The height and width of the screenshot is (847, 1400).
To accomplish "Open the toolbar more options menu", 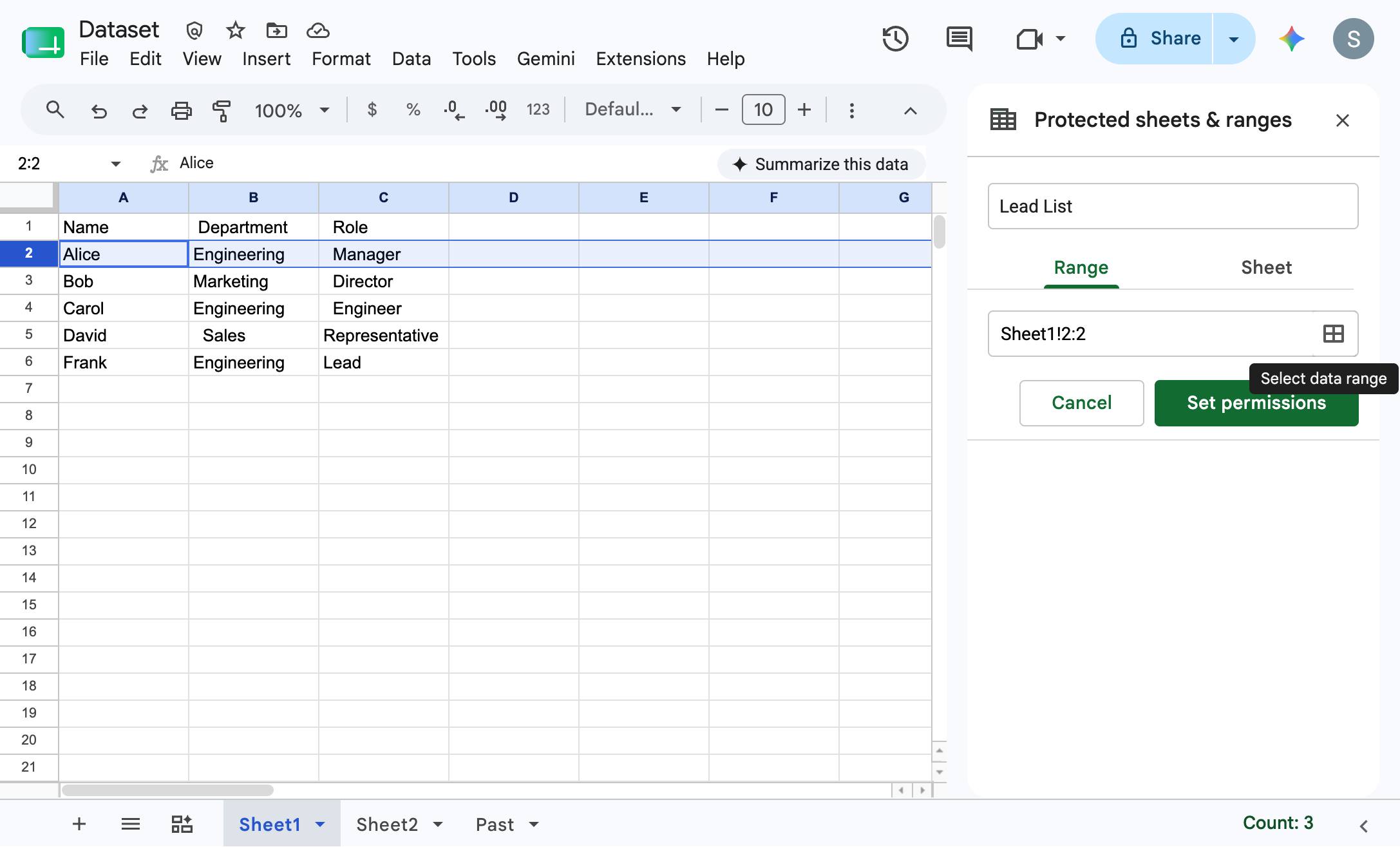I will [x=851, y=111].
